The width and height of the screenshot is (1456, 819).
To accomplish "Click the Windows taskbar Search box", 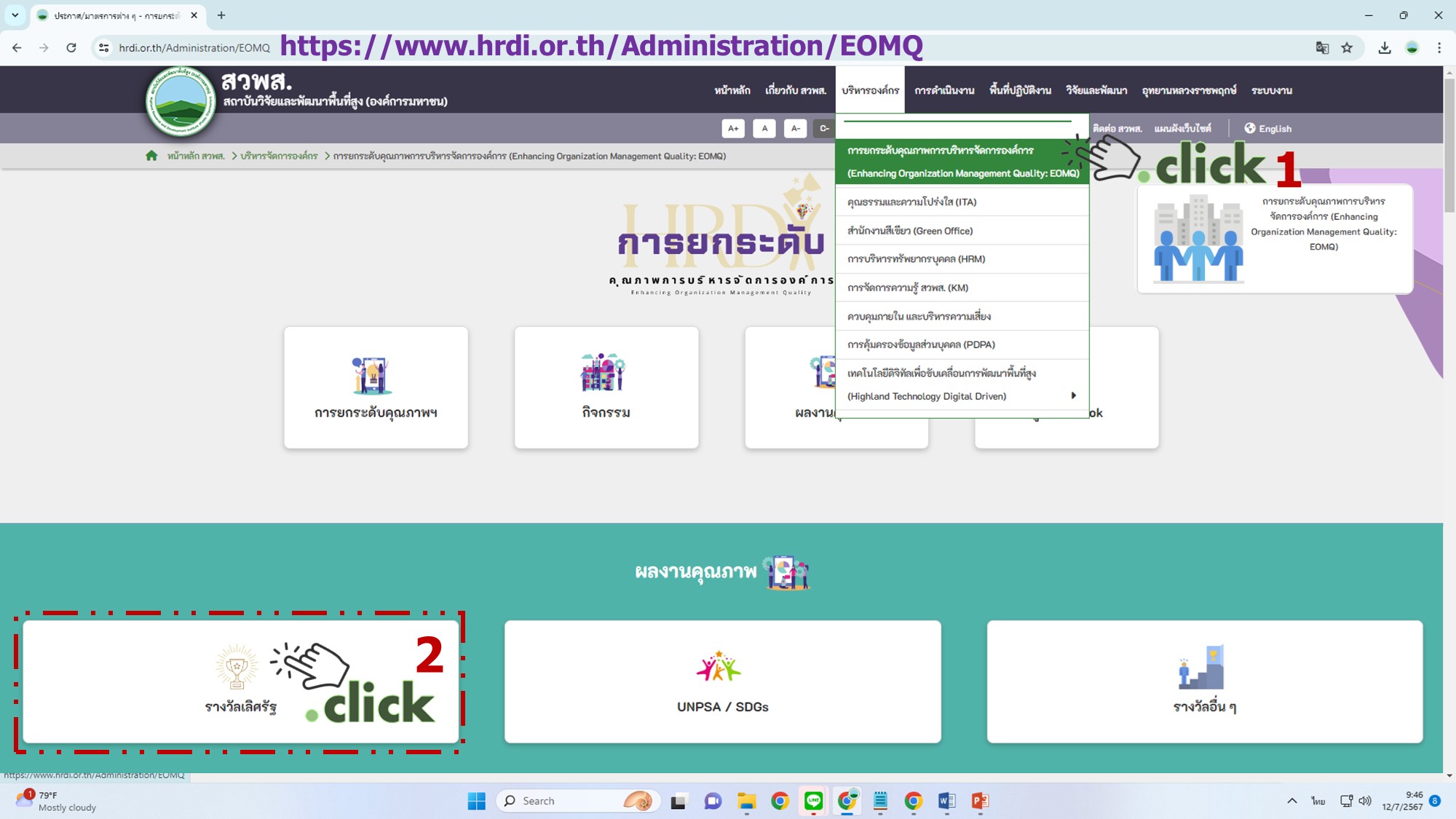I will [x=579, y=801].
